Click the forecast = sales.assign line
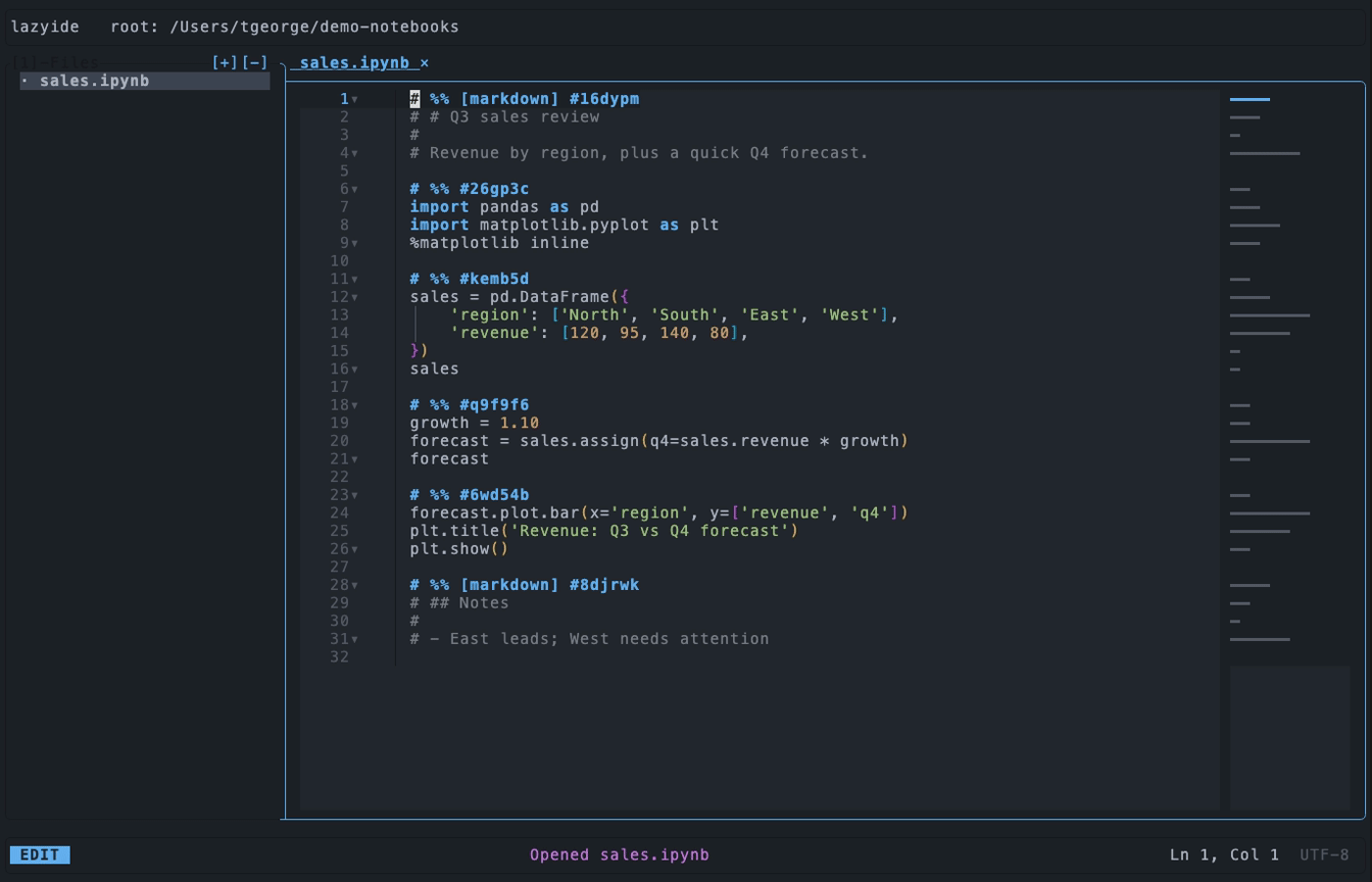The image size is (1372, 882). click(660, 441)
